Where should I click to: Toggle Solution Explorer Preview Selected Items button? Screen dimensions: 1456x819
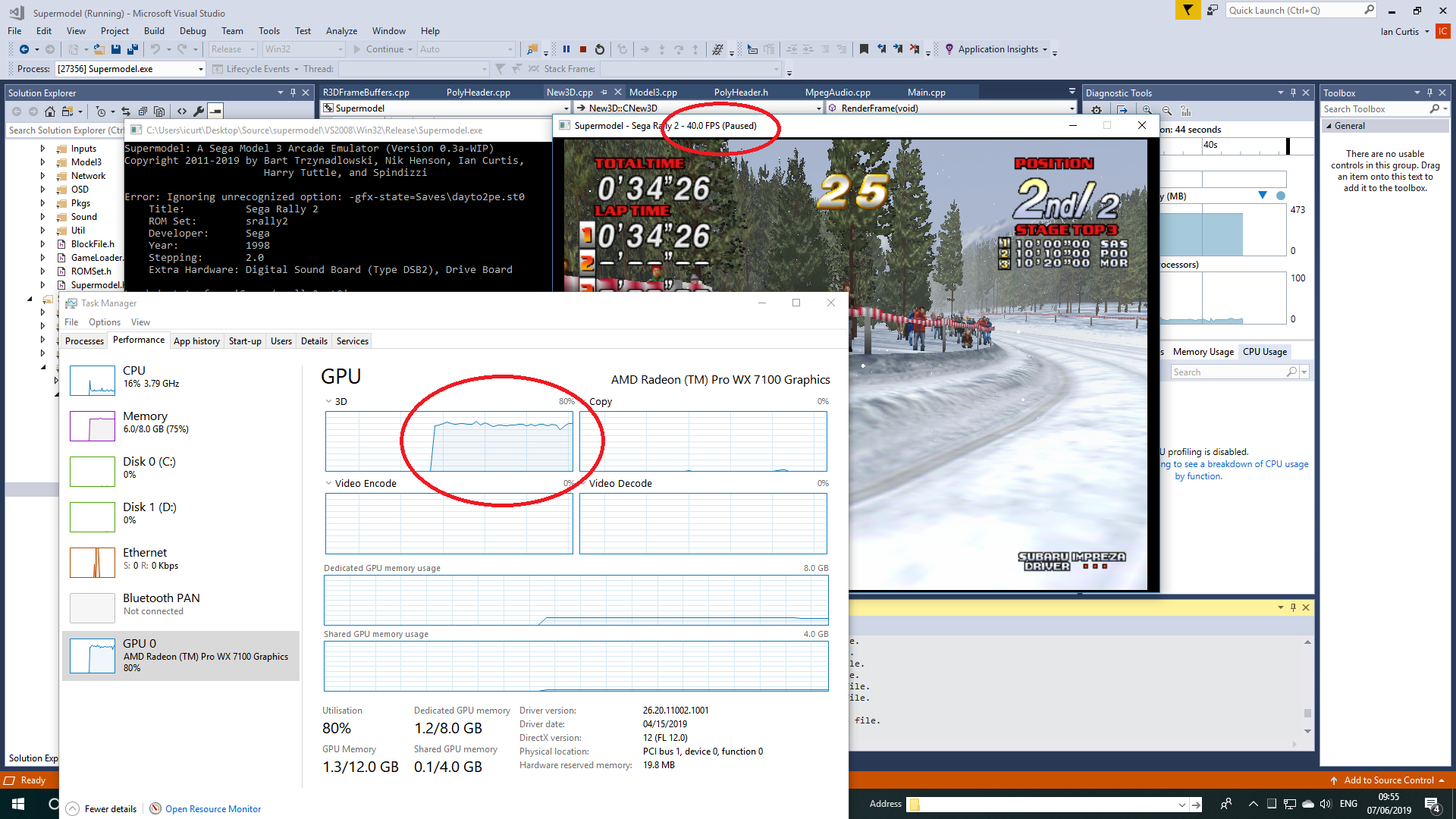216,111
